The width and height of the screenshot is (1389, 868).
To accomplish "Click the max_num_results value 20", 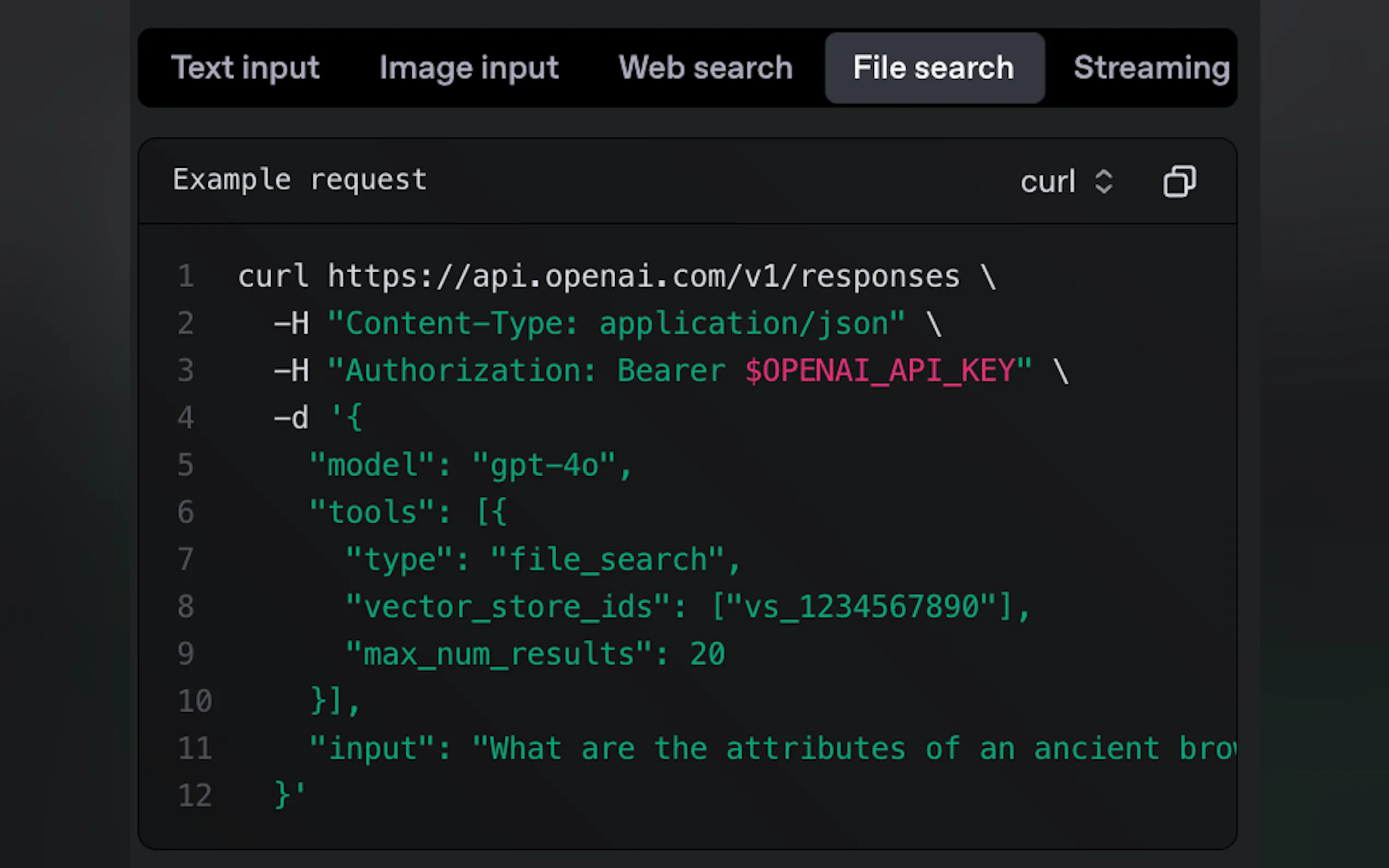I will click(x=708, y=653).
